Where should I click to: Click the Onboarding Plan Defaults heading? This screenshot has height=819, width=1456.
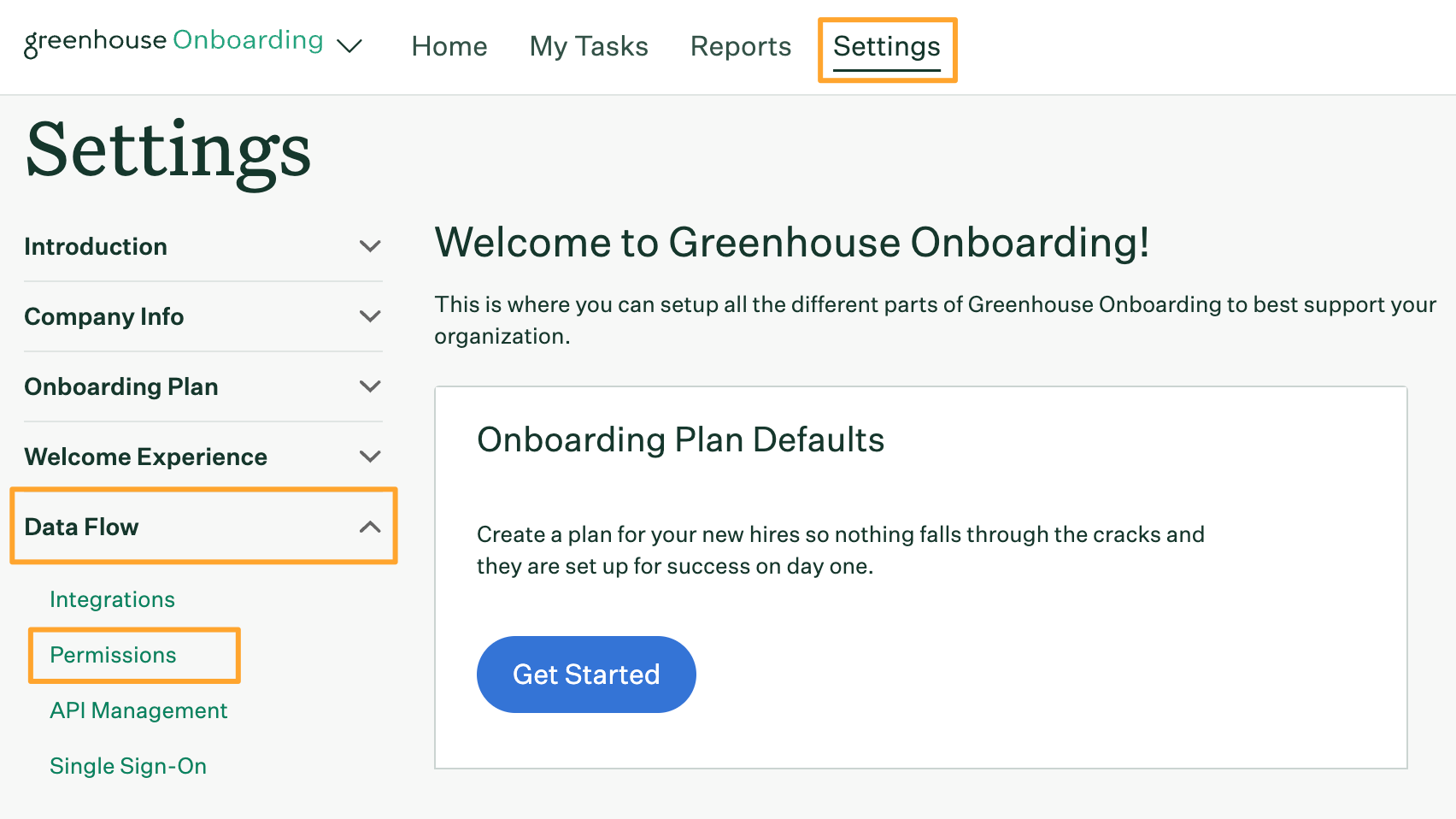coord(680,439)
